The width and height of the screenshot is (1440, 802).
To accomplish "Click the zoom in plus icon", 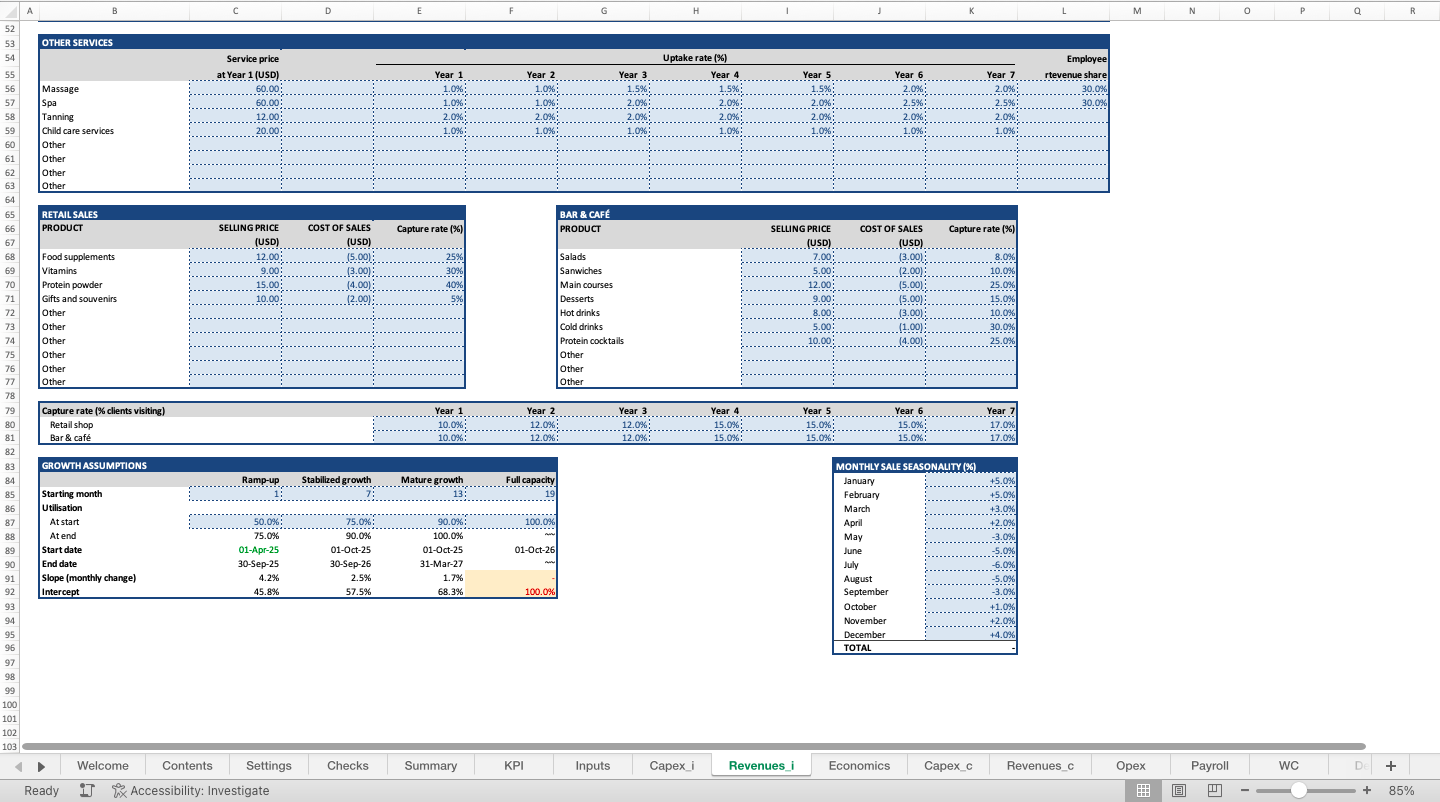I will (1367, 790).
